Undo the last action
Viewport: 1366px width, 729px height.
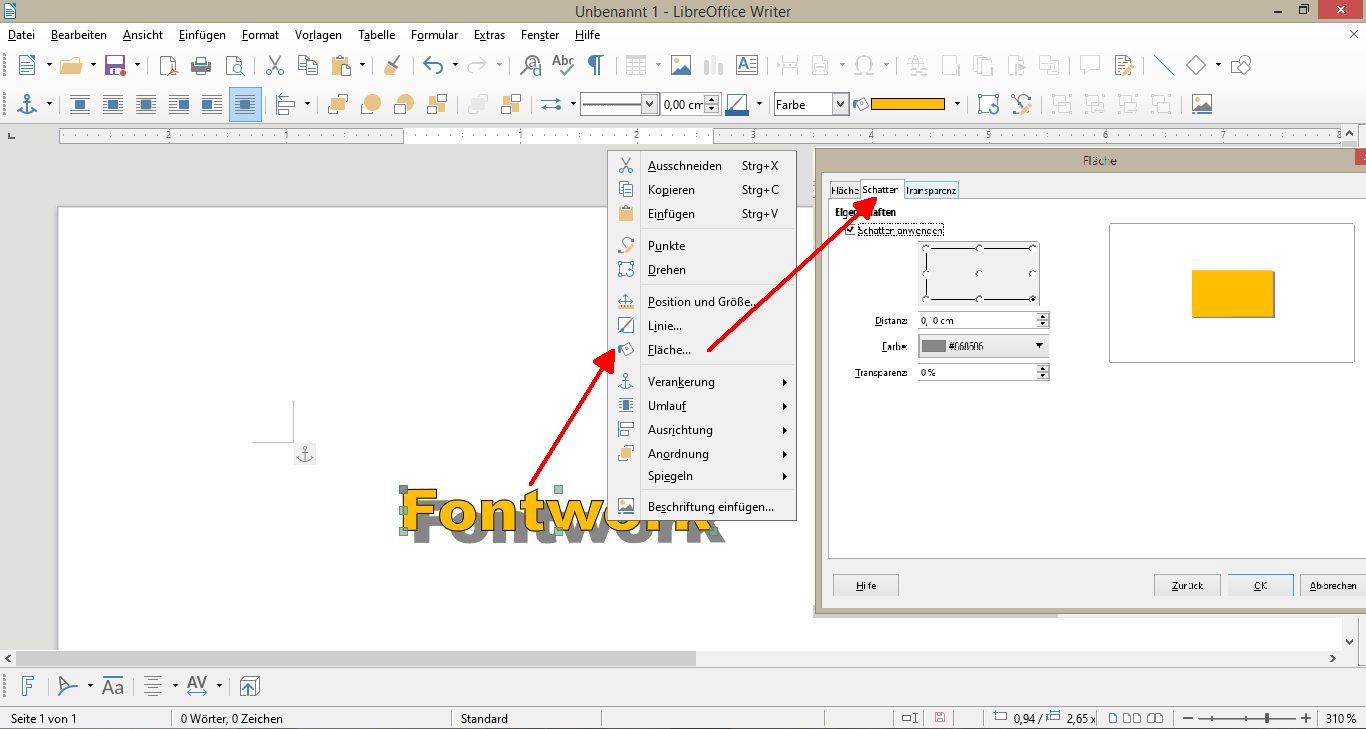click(433, 66)
